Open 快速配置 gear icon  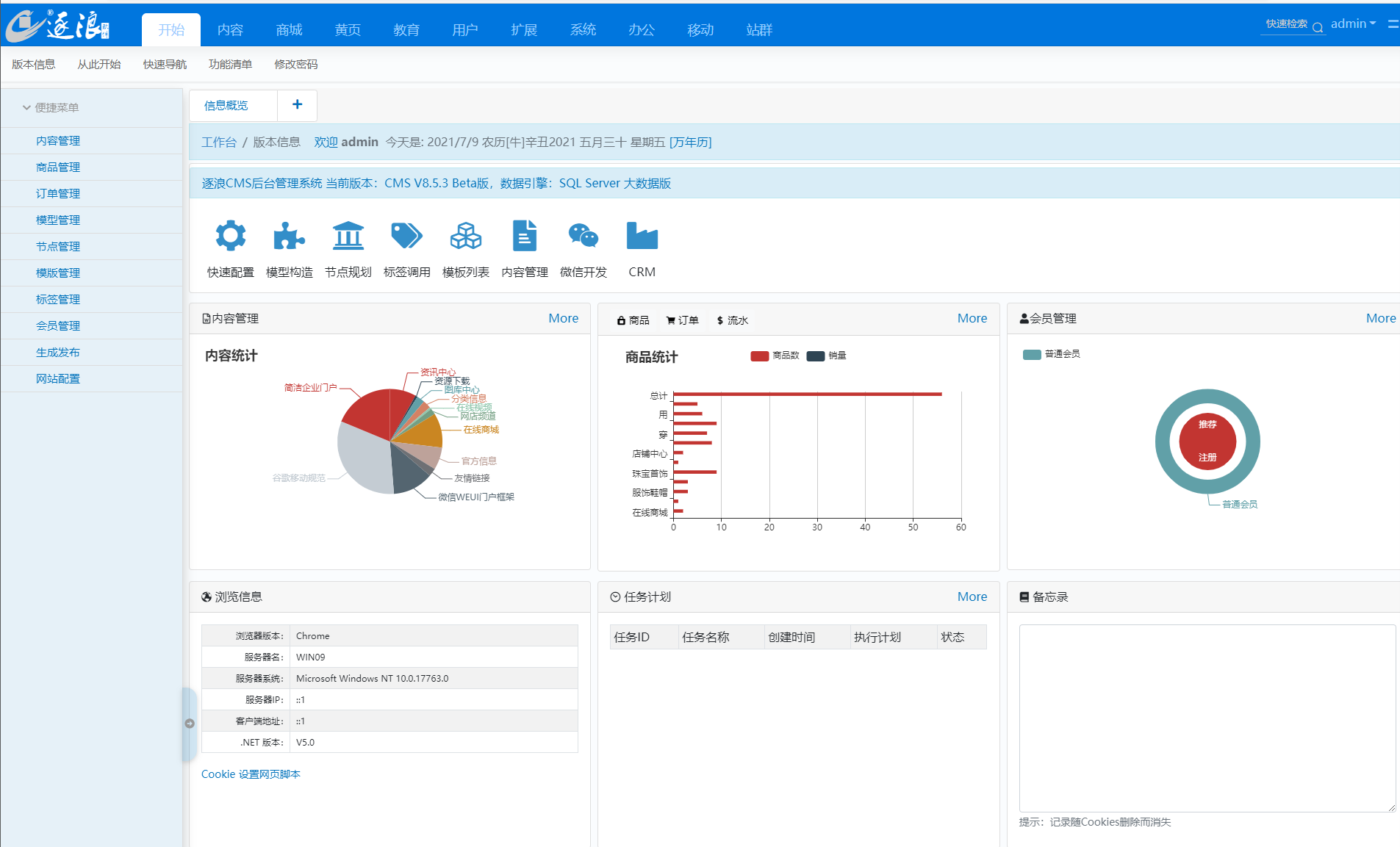click(x=231, y=236)
